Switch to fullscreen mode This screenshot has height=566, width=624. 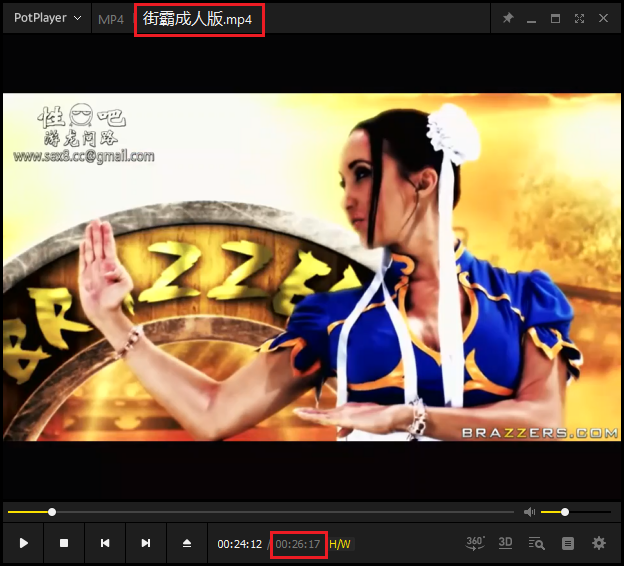click(579, 18)
